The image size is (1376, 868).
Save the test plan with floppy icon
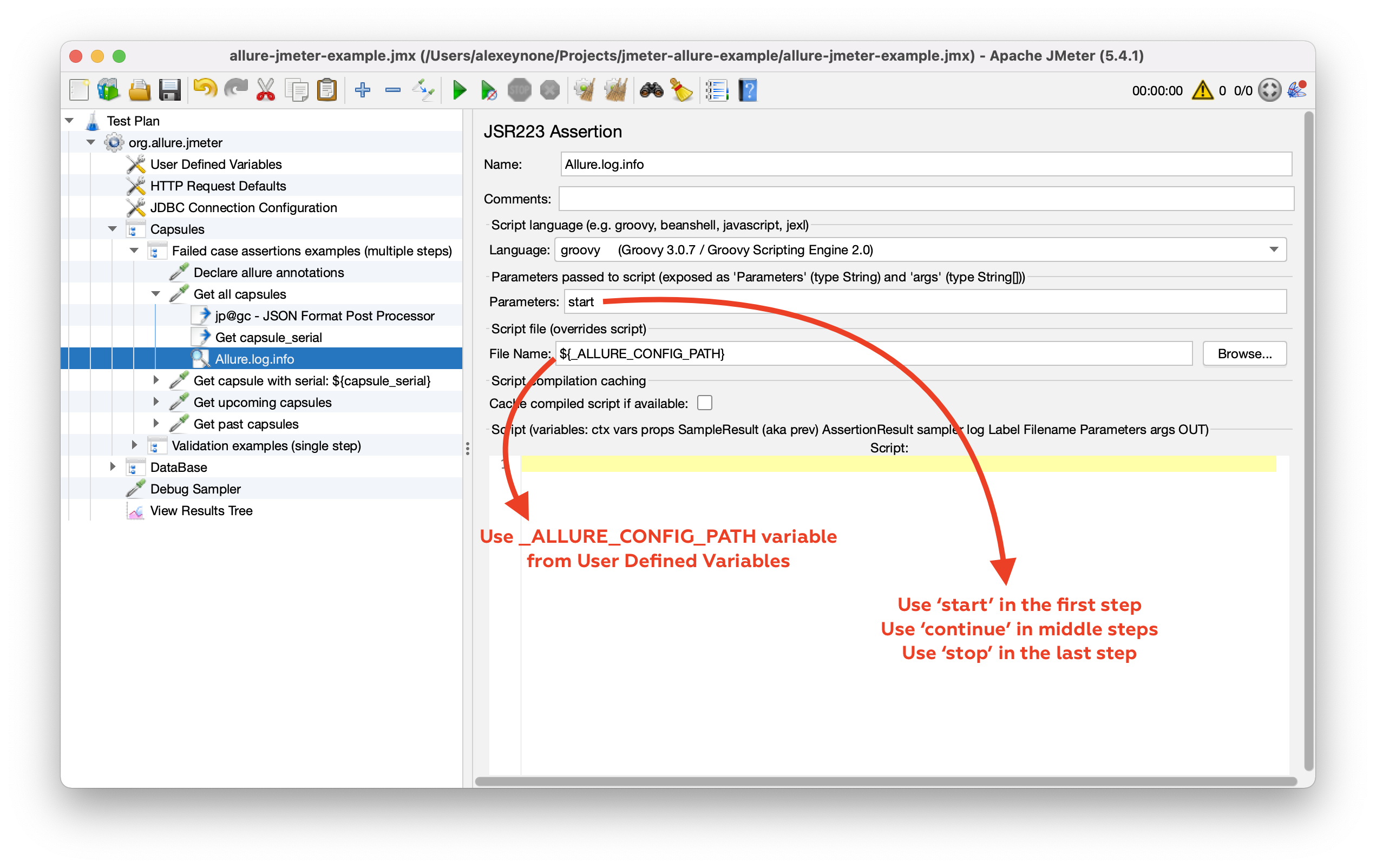[x=170, y=90]
